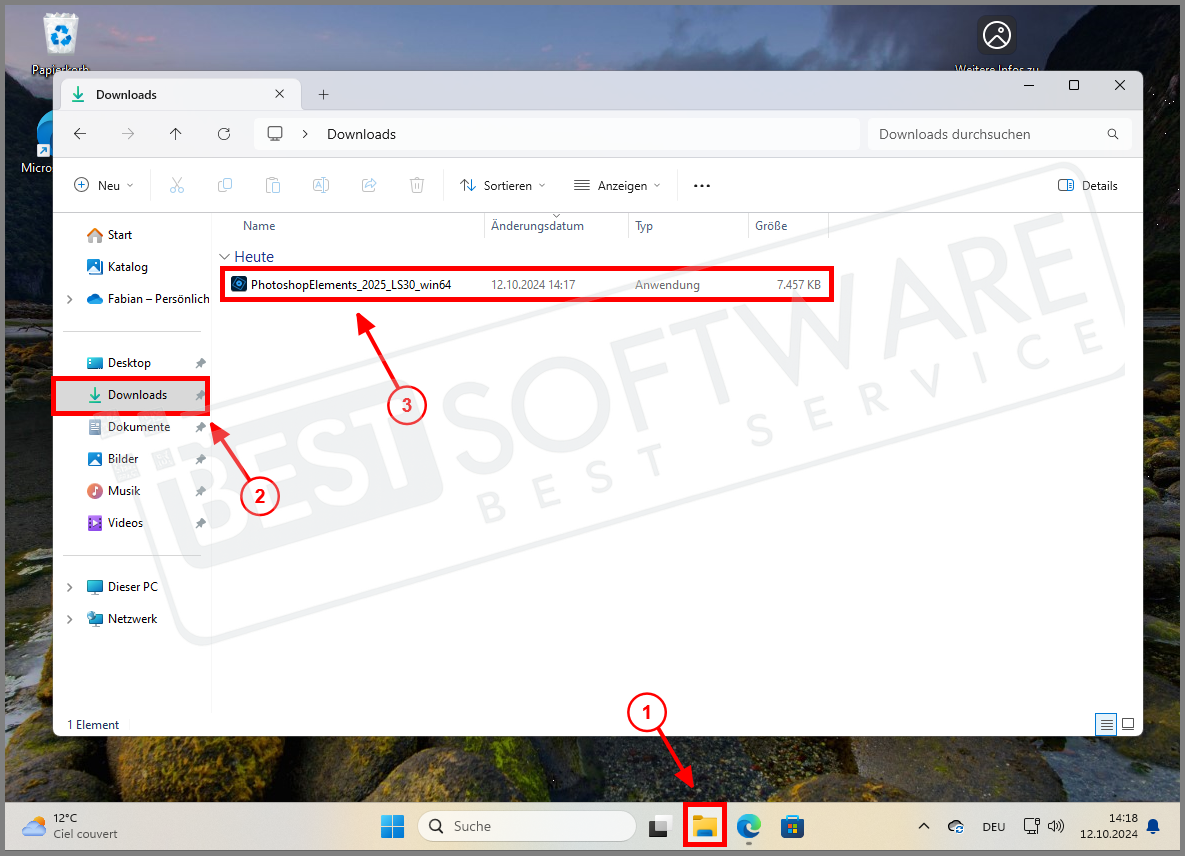Go up one folder level

coord(175,134)
